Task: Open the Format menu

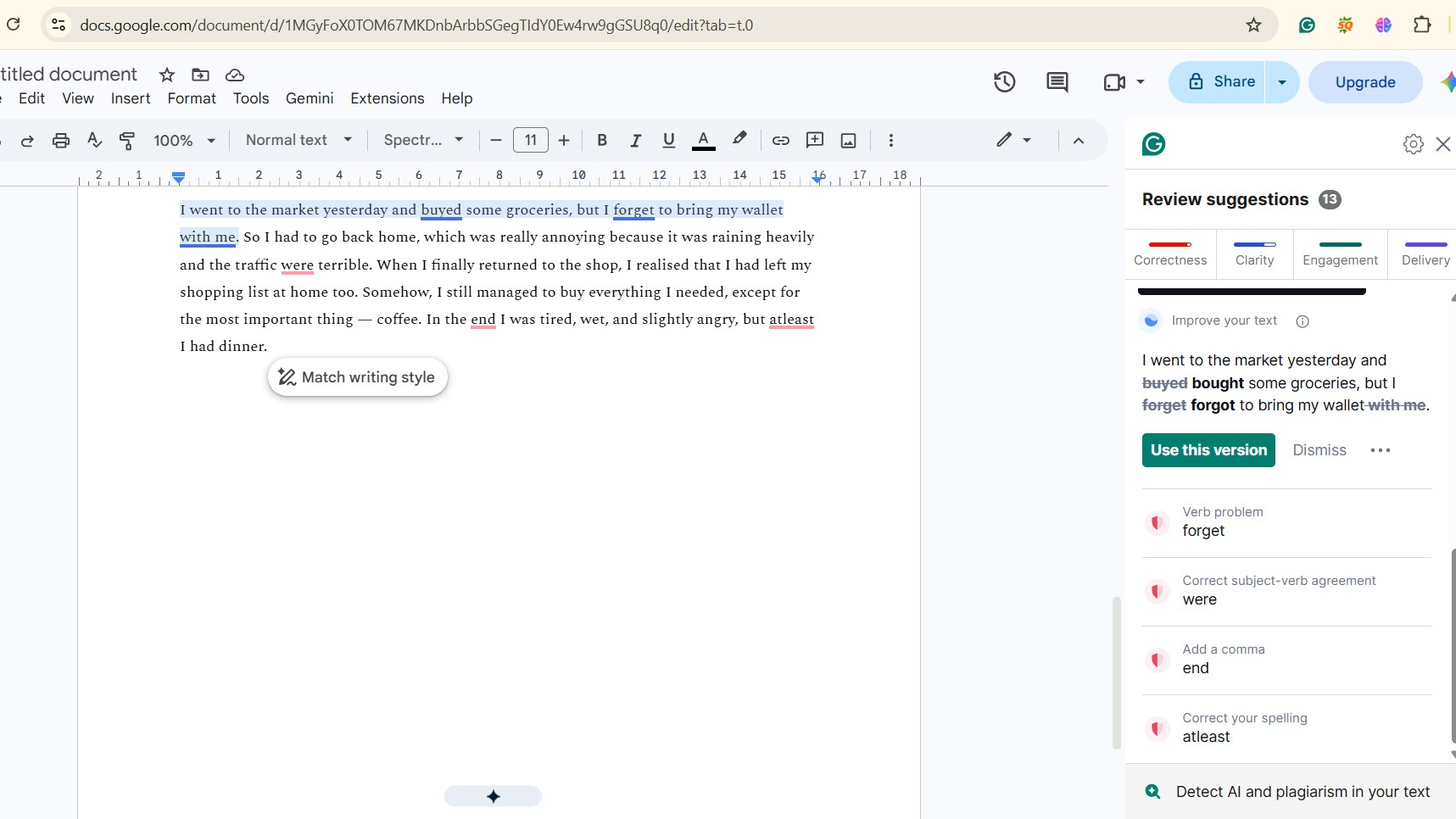Action: tap(192, 98)
